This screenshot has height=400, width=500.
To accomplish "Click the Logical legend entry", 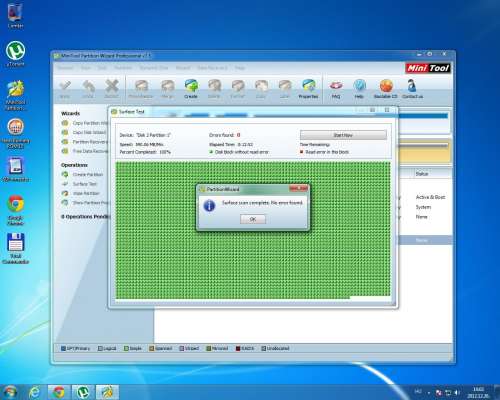I will click(107, 348).
